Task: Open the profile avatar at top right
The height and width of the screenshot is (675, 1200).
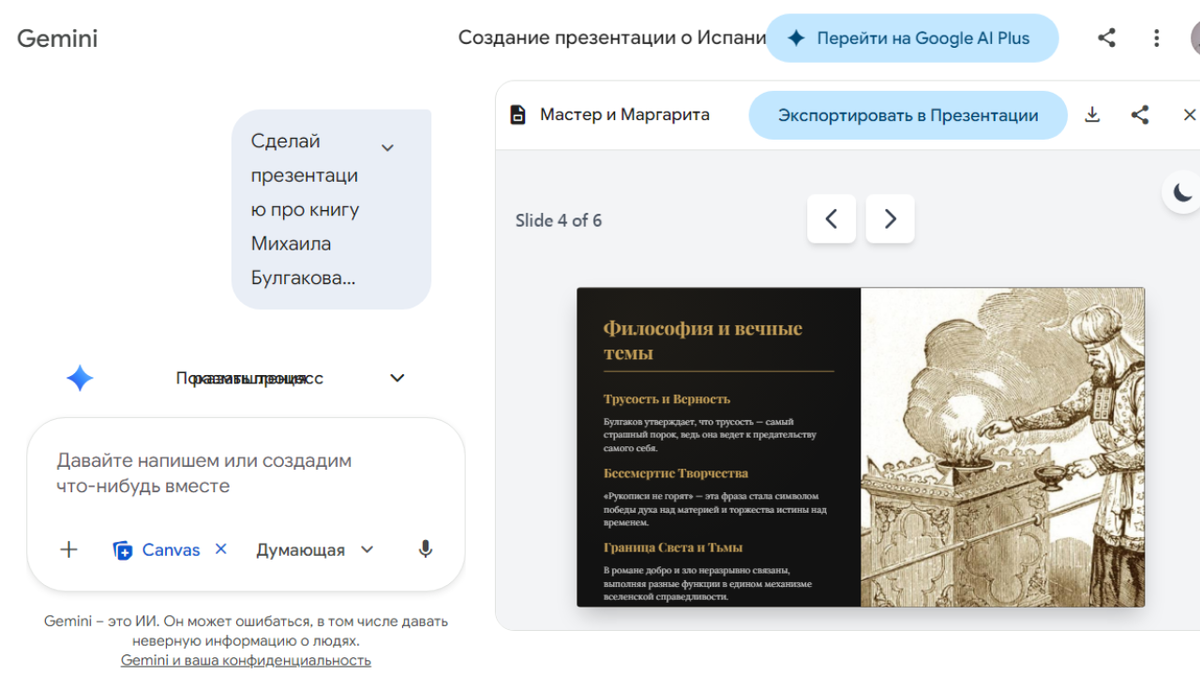Action: click(1195, 38)
